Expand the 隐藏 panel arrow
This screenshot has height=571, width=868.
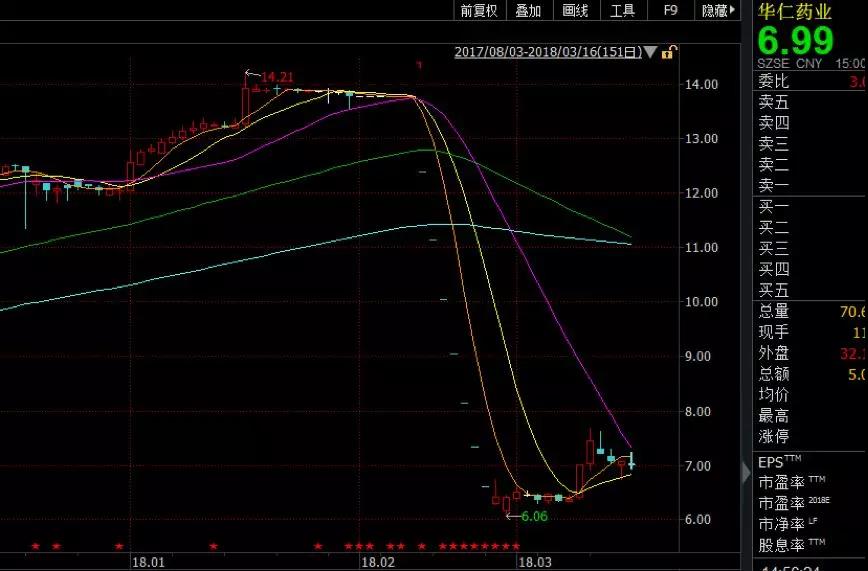[x=733, y=10]
